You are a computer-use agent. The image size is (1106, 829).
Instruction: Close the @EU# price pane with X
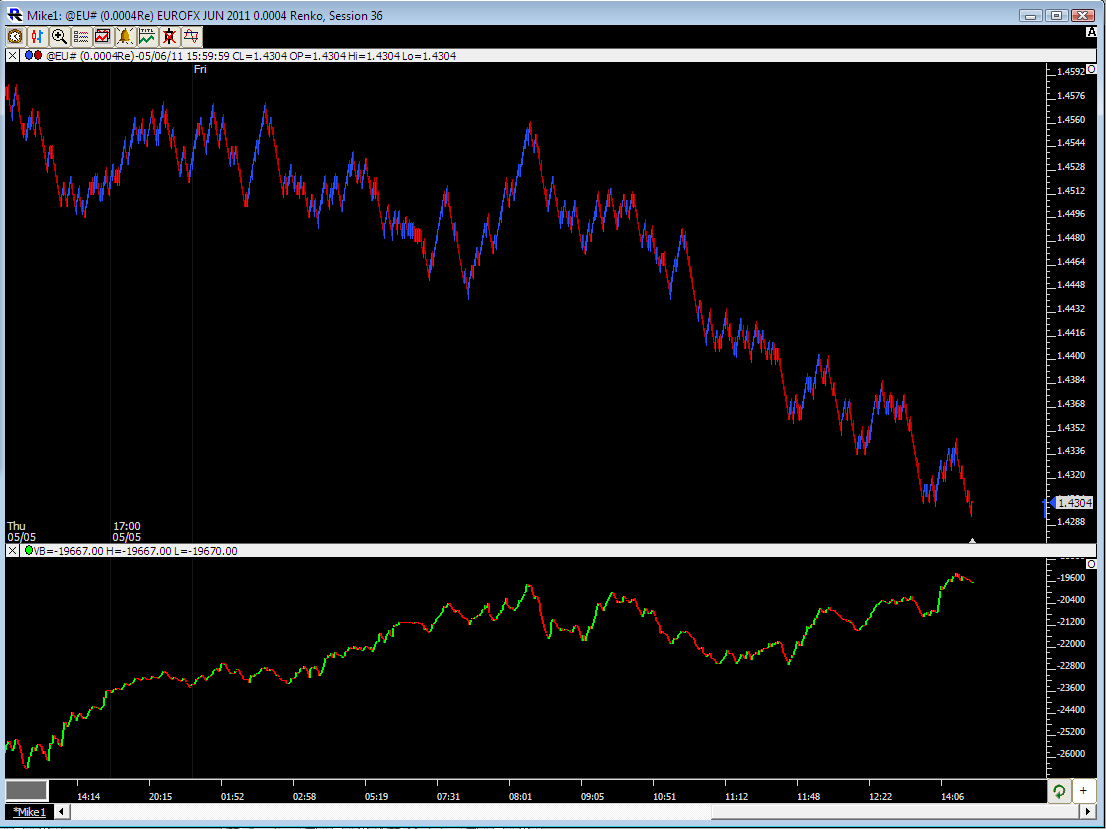pyautogui.click(x=12, y=56)
